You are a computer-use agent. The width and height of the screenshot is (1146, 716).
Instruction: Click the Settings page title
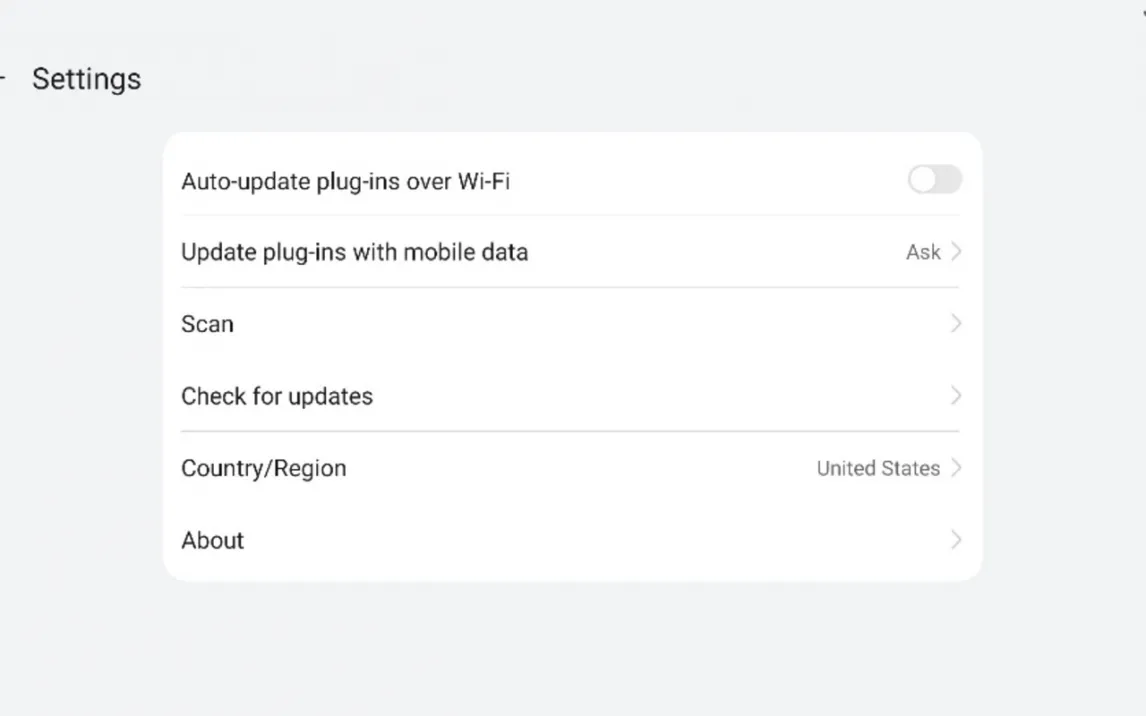pos(86,79)
